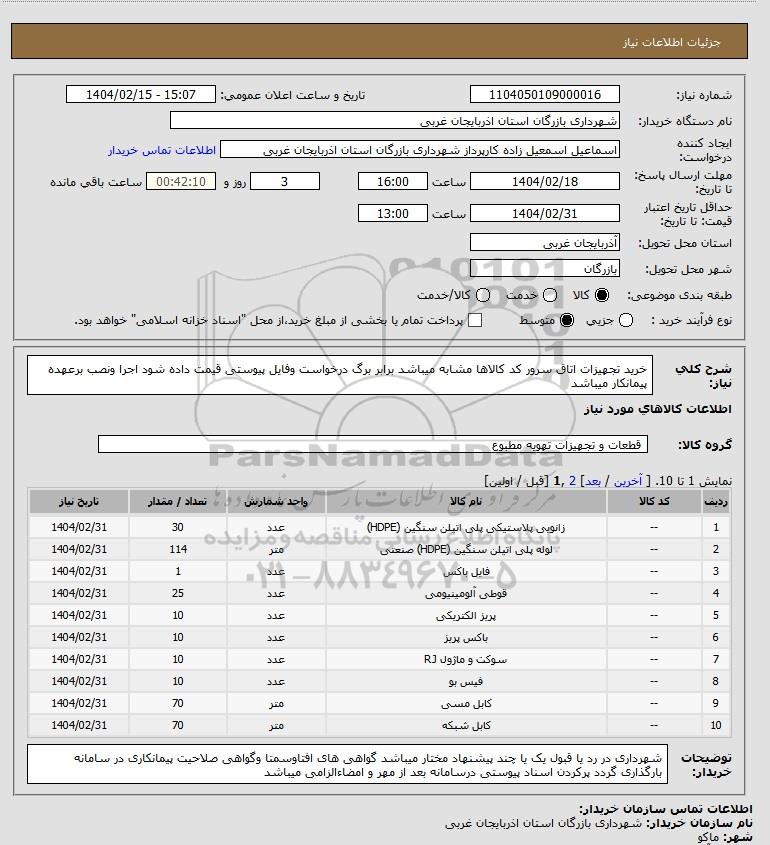The height and width of the screenshot is (845, 770).
Task: Click item name فایل باکس
Action: [x=466, y=571]
